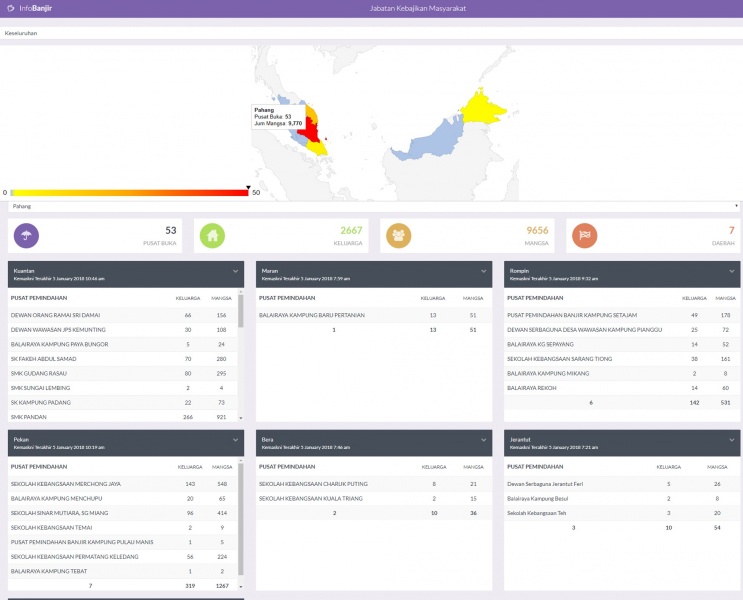Click row SMK SUNGAI LEMBING
This screenshot has width=743, height=600.
click(x=123, y=388)
